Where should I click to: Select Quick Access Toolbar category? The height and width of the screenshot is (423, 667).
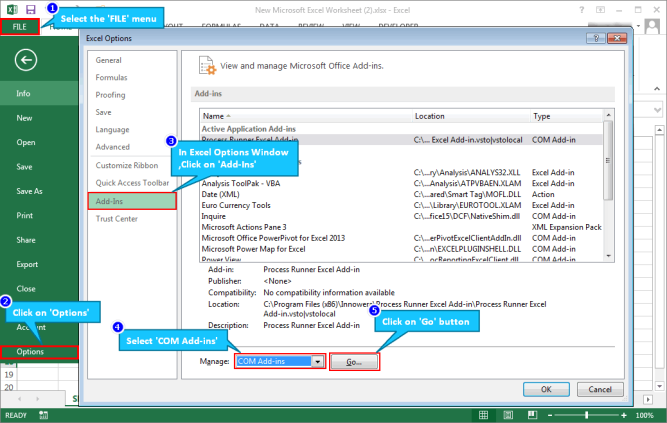pos(132,183)
